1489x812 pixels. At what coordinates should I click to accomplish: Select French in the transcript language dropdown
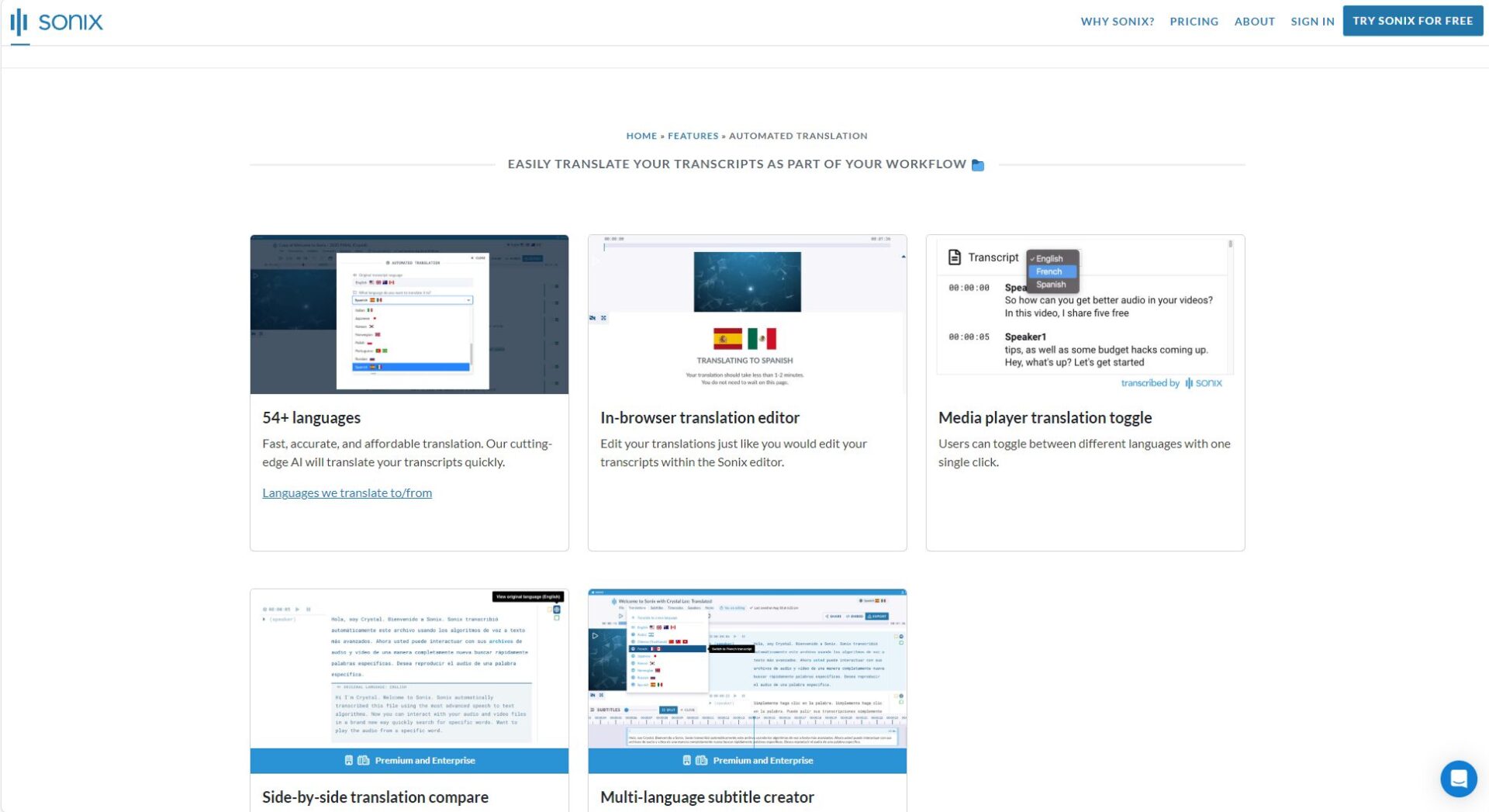[x=1049, y=271]
